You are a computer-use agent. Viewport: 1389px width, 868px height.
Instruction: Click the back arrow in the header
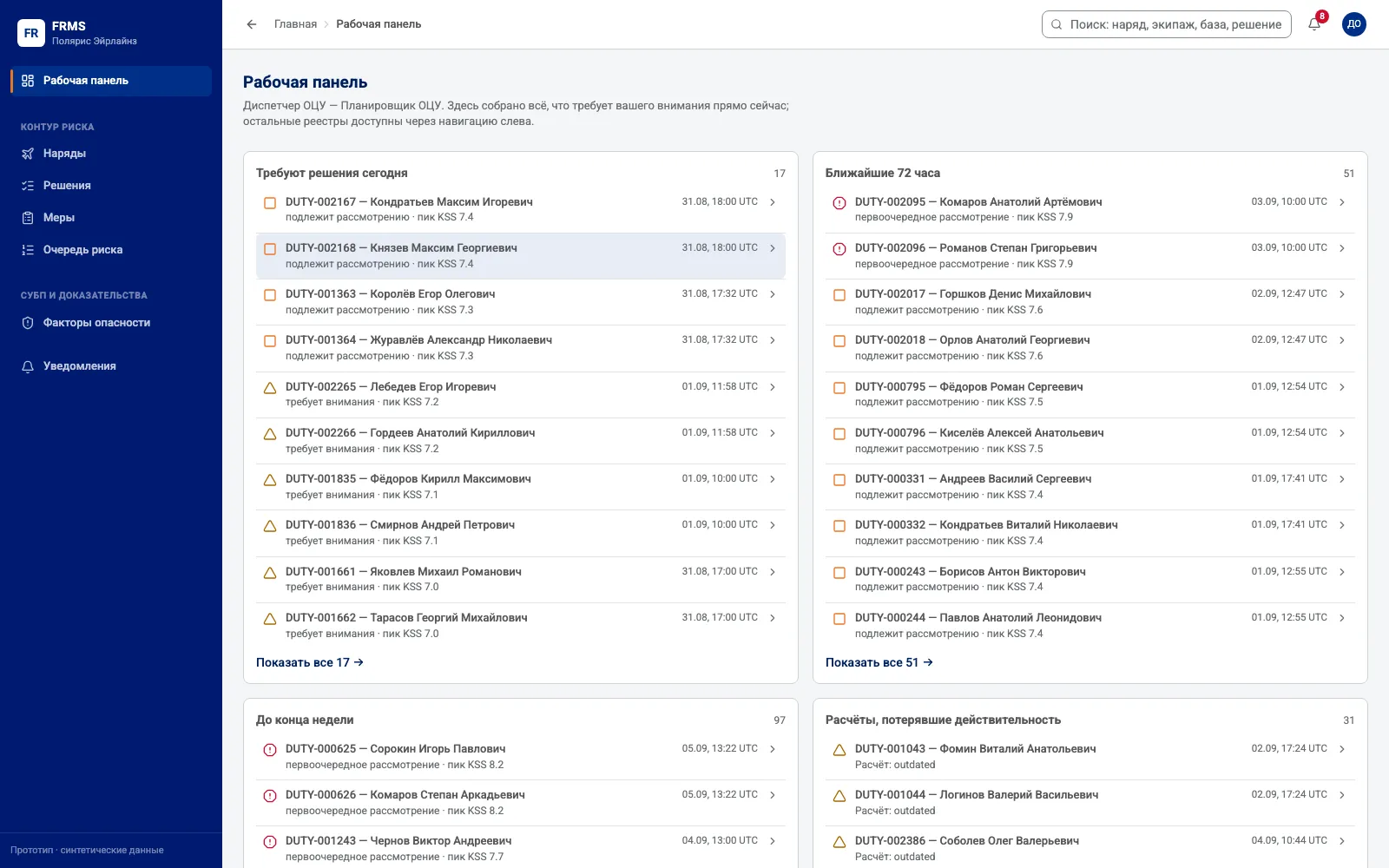click(252, 24)
